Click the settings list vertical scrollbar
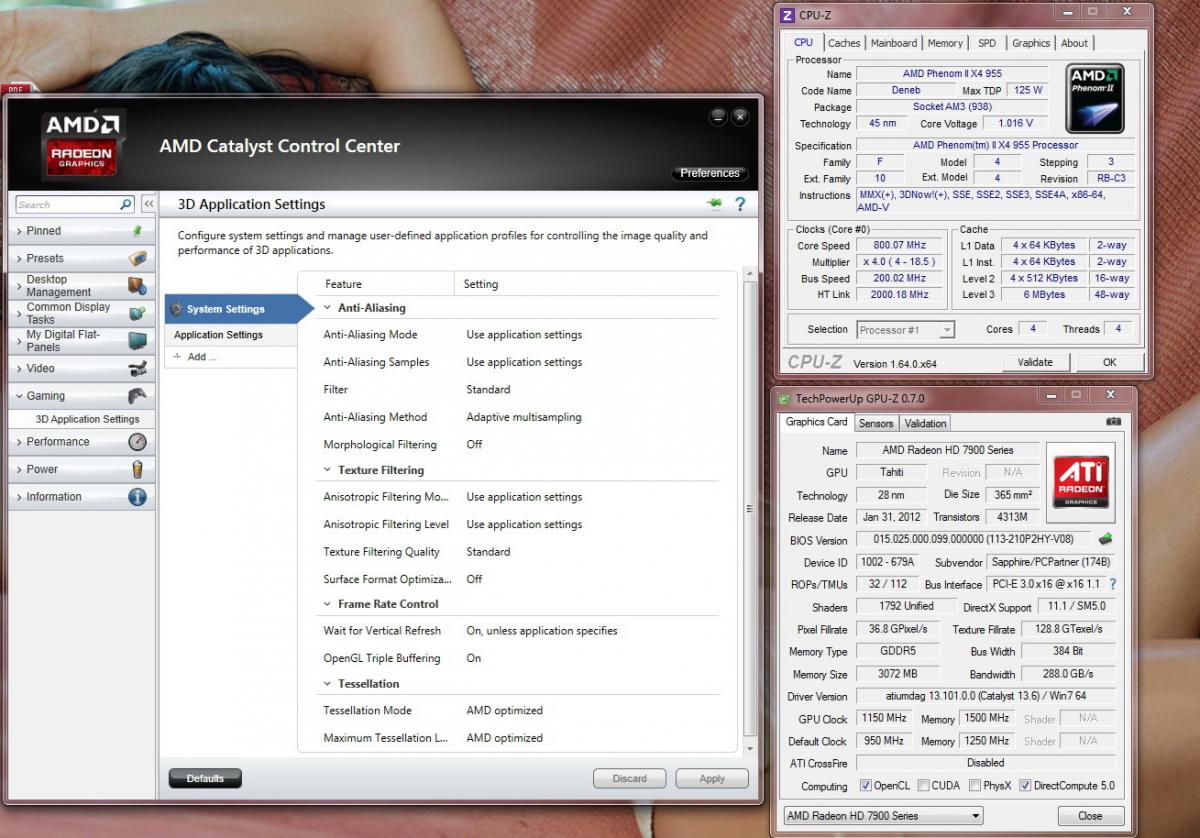The image size is (1200, 838). (750, 510)
